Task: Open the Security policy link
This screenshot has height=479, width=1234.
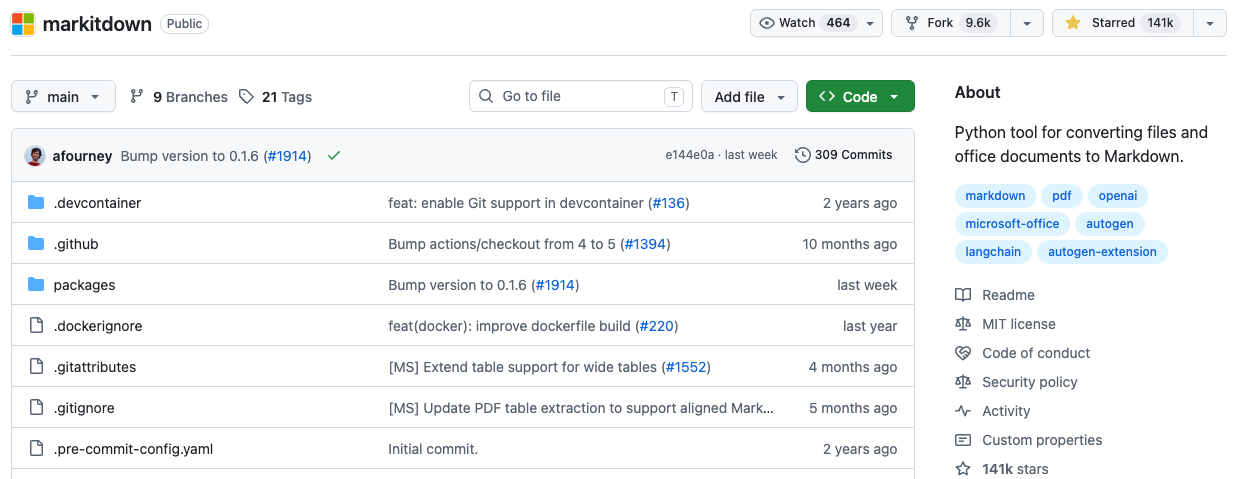Action: (1016, 382)
